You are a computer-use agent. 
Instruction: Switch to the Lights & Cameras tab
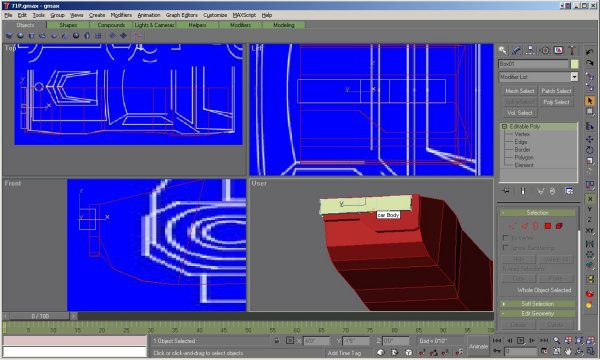[x=154, y=25]
